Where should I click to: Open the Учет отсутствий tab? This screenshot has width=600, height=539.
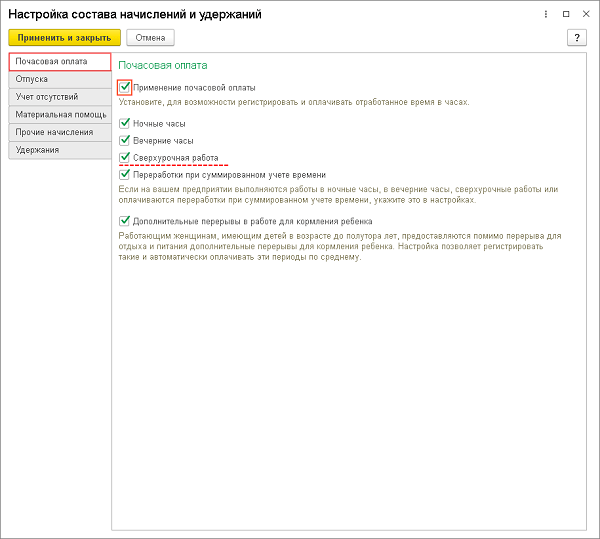click(59, 97)
